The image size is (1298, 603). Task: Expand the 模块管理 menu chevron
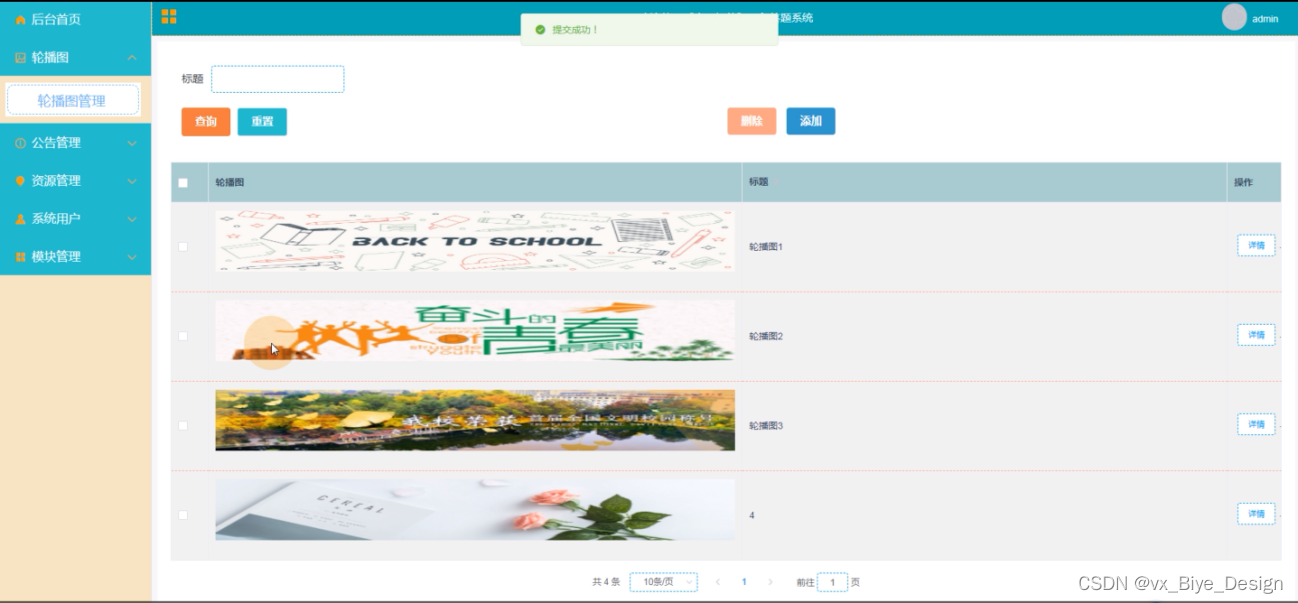(132, 257)
